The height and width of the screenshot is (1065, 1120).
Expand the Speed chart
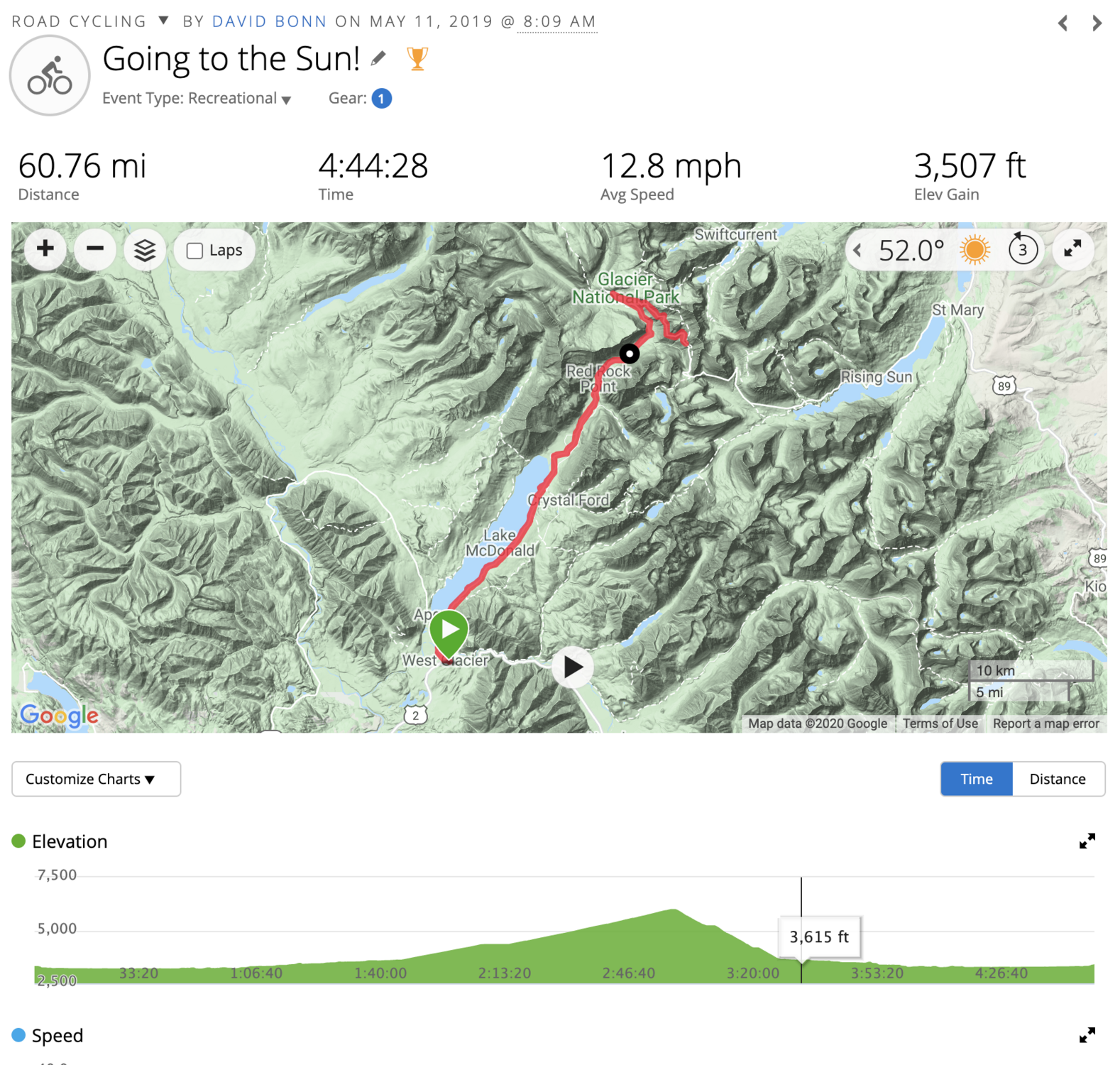point(1087,1035)
